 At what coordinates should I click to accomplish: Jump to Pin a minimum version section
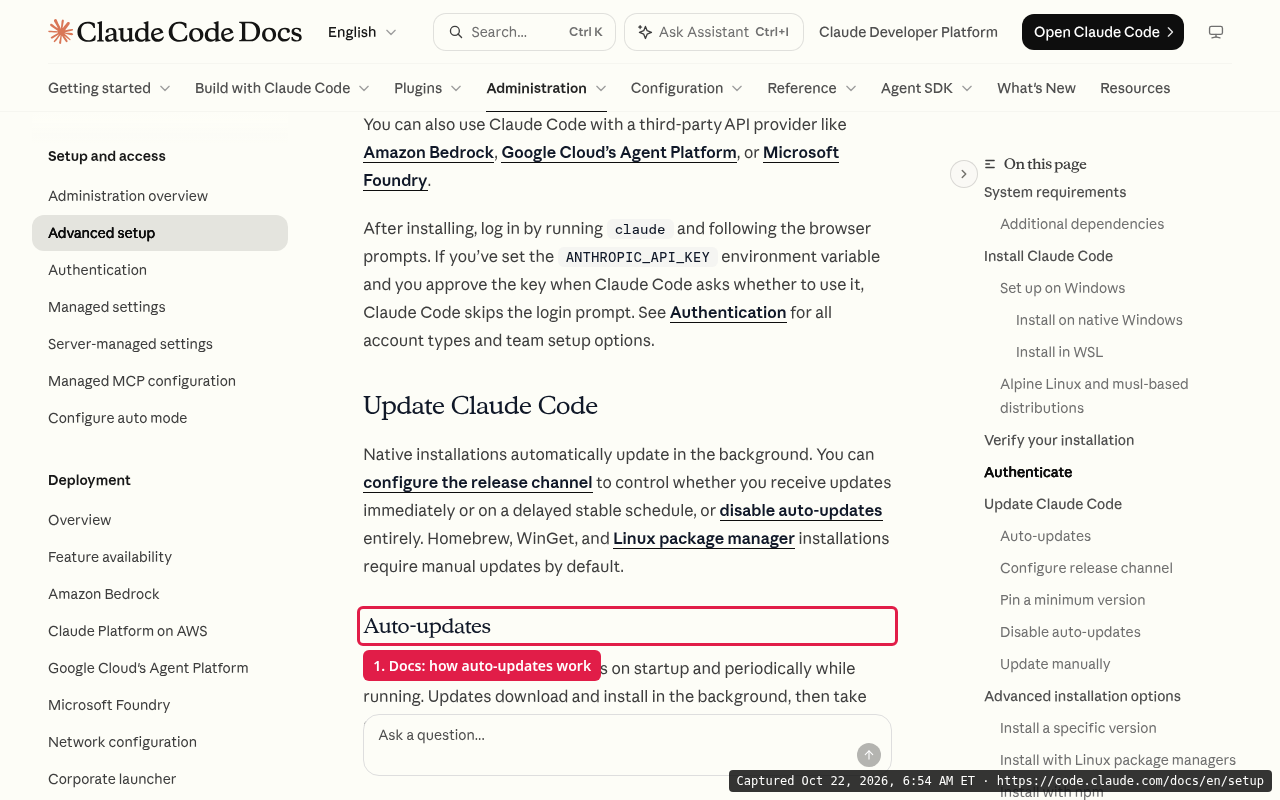tap(1072, 600)
